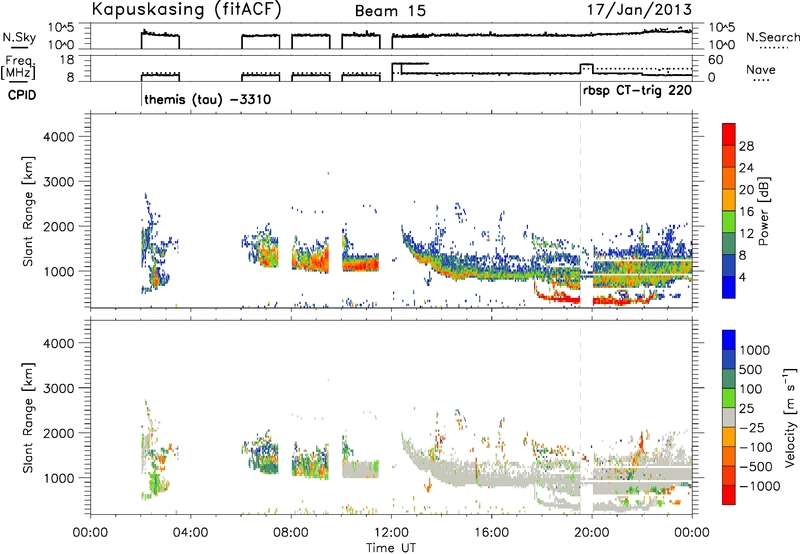Click the 'Nave' legend label

(761, 69)
